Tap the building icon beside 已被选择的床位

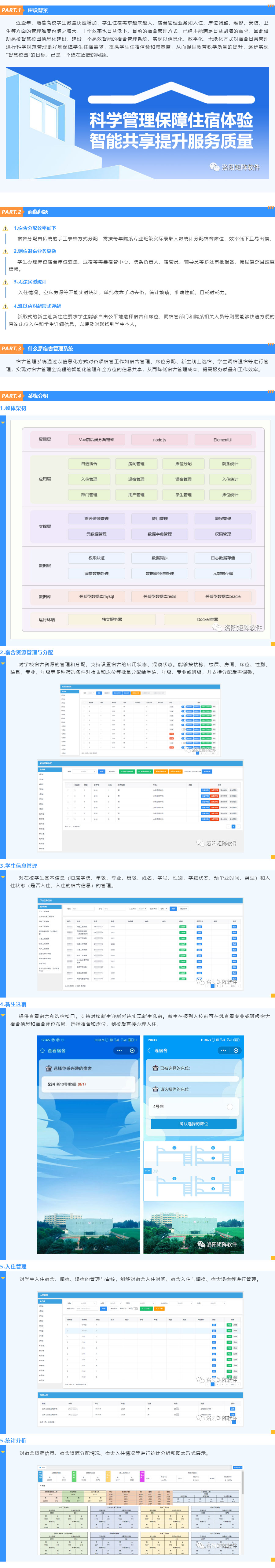coord(155,1068)
